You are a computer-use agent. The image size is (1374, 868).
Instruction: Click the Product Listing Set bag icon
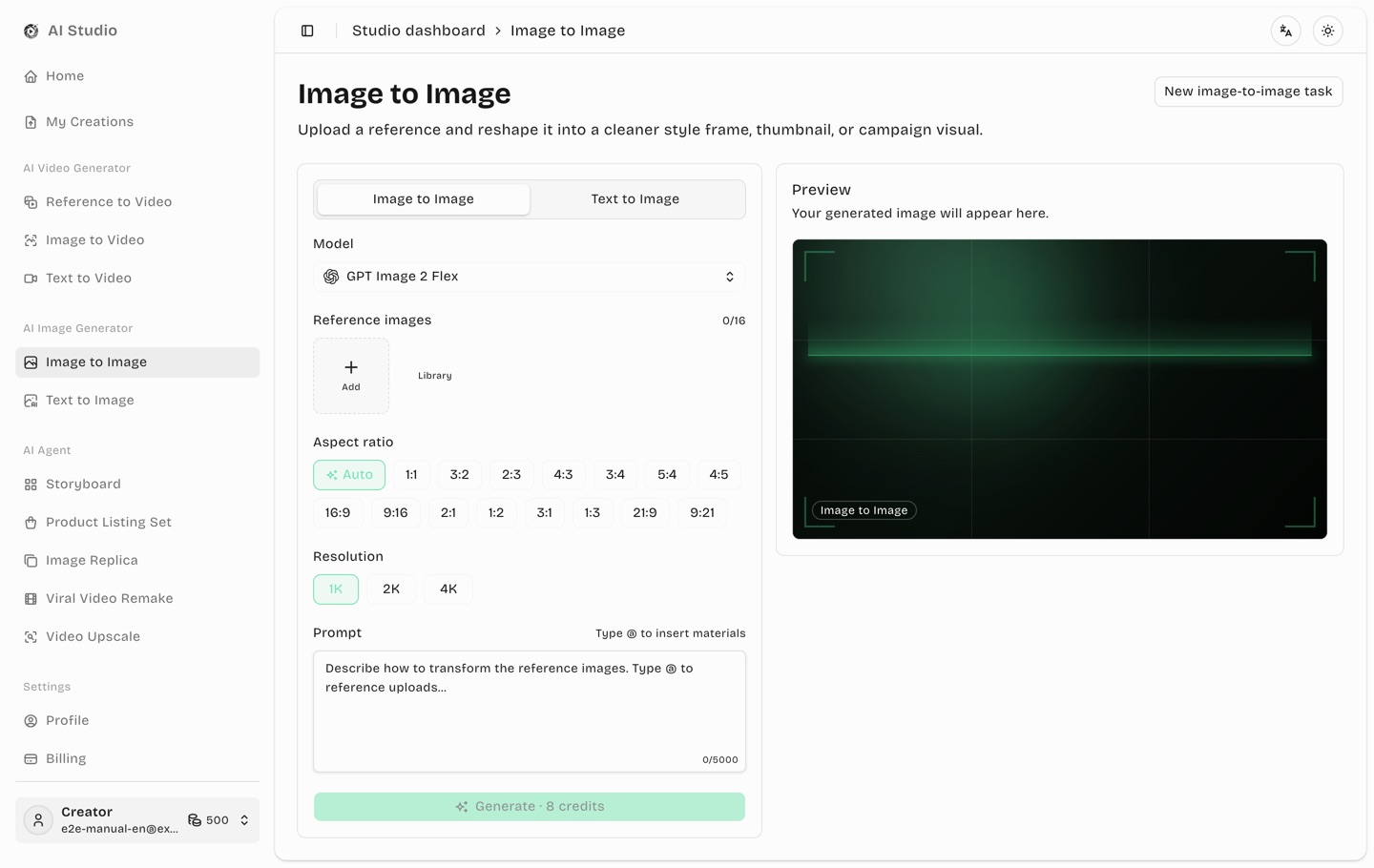click(31, 523)
